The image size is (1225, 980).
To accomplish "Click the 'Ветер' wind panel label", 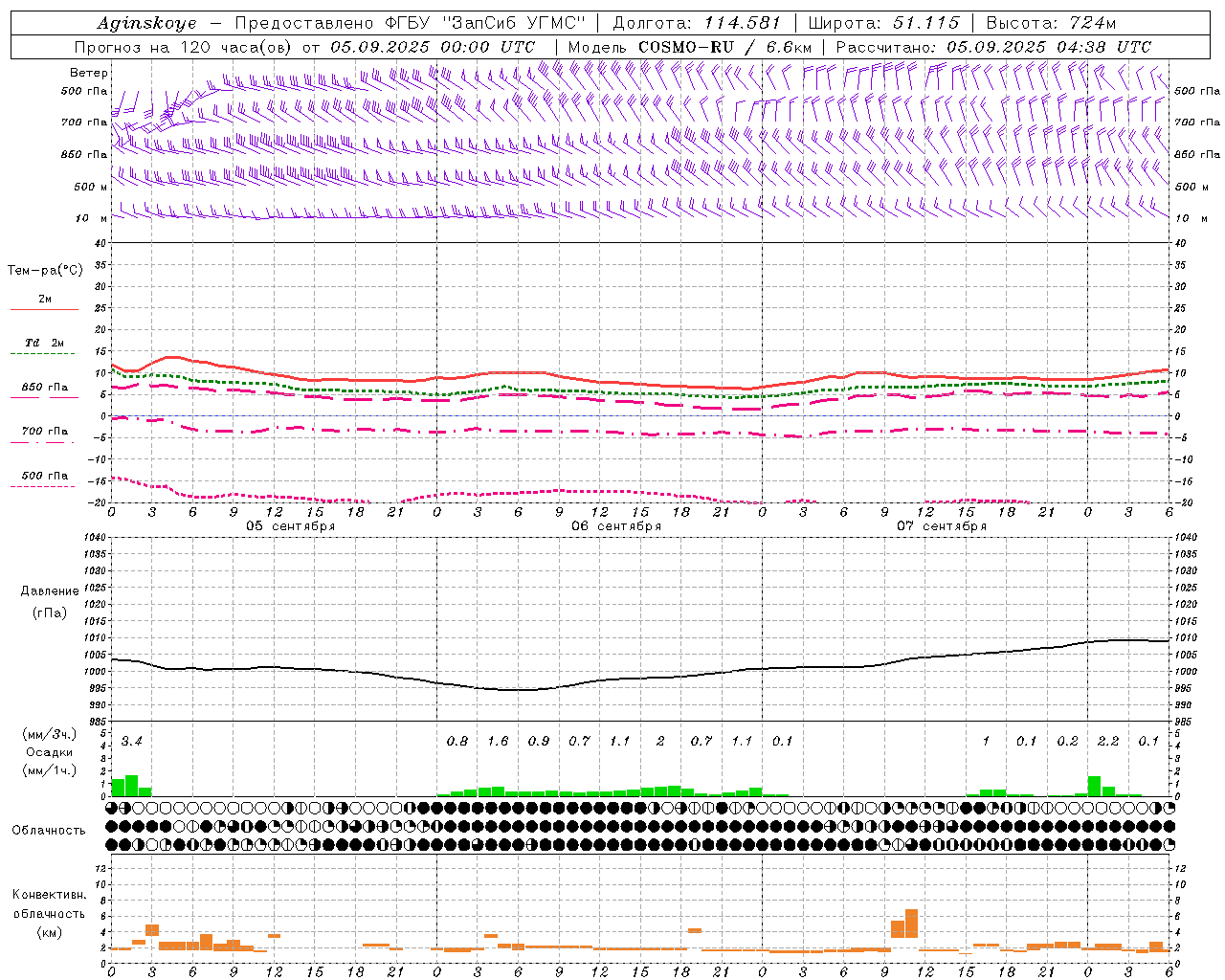I will click(x=89, y=73).
